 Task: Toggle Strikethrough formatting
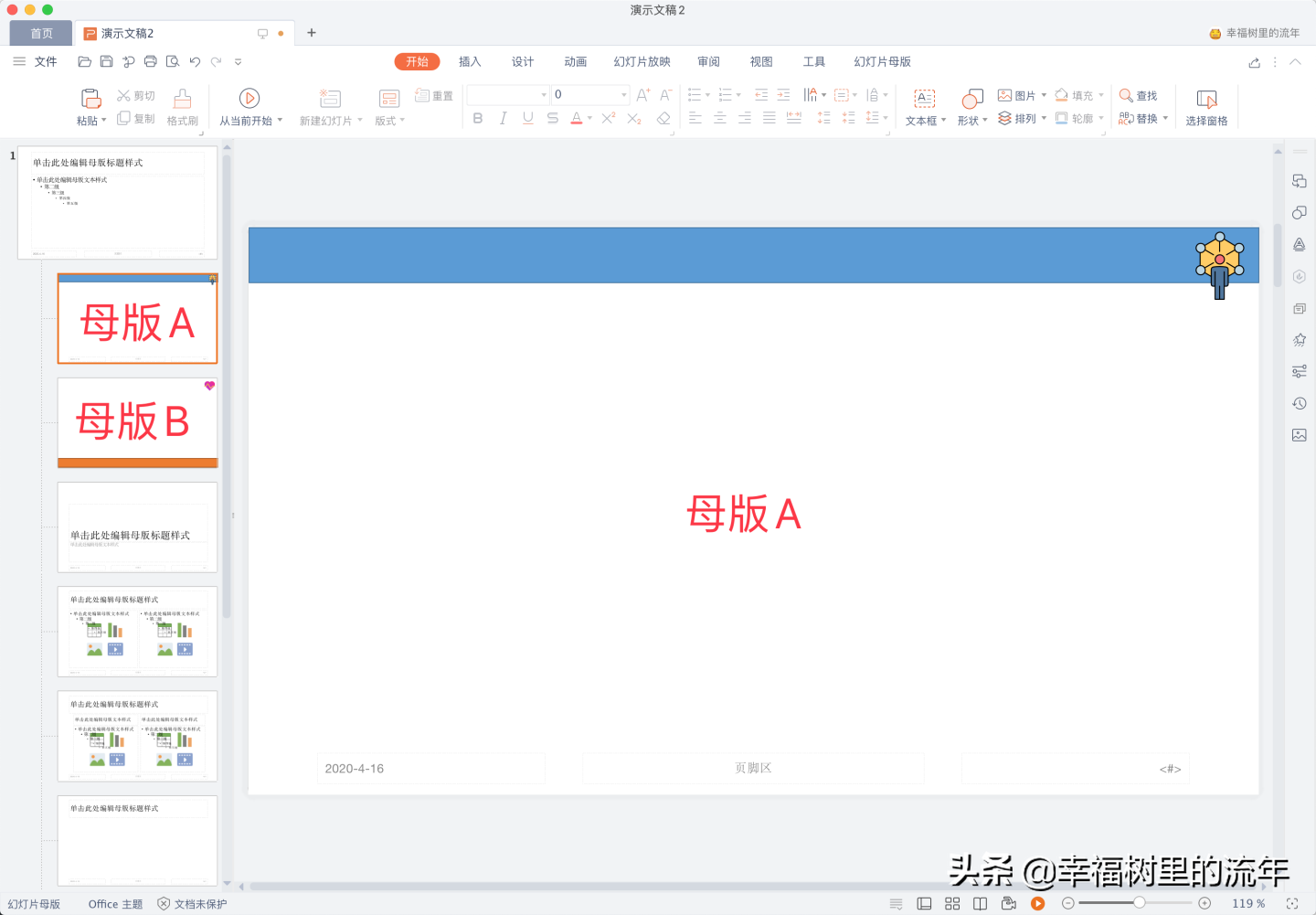tap(552, 119)
